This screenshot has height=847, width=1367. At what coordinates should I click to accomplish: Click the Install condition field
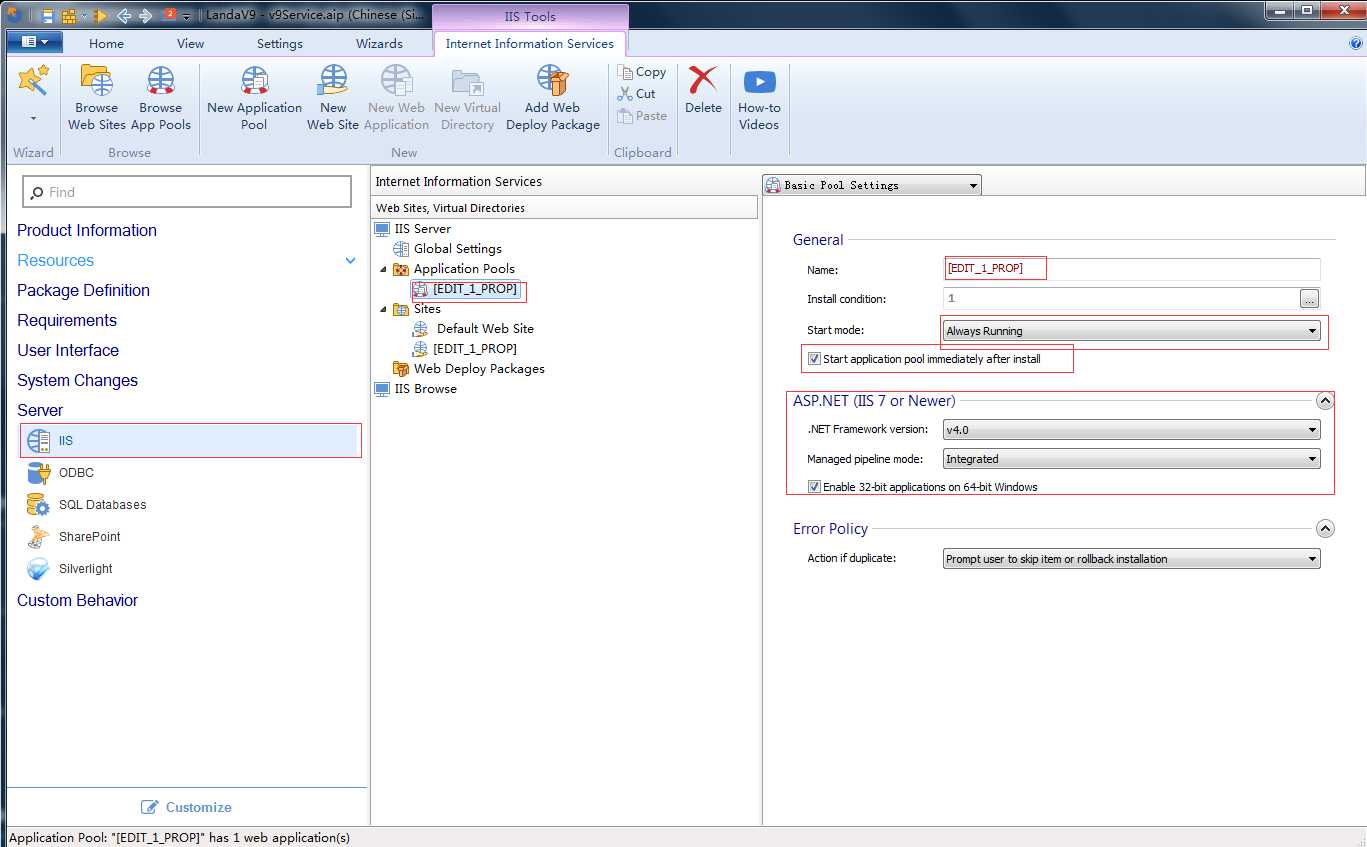point(1120,299)
